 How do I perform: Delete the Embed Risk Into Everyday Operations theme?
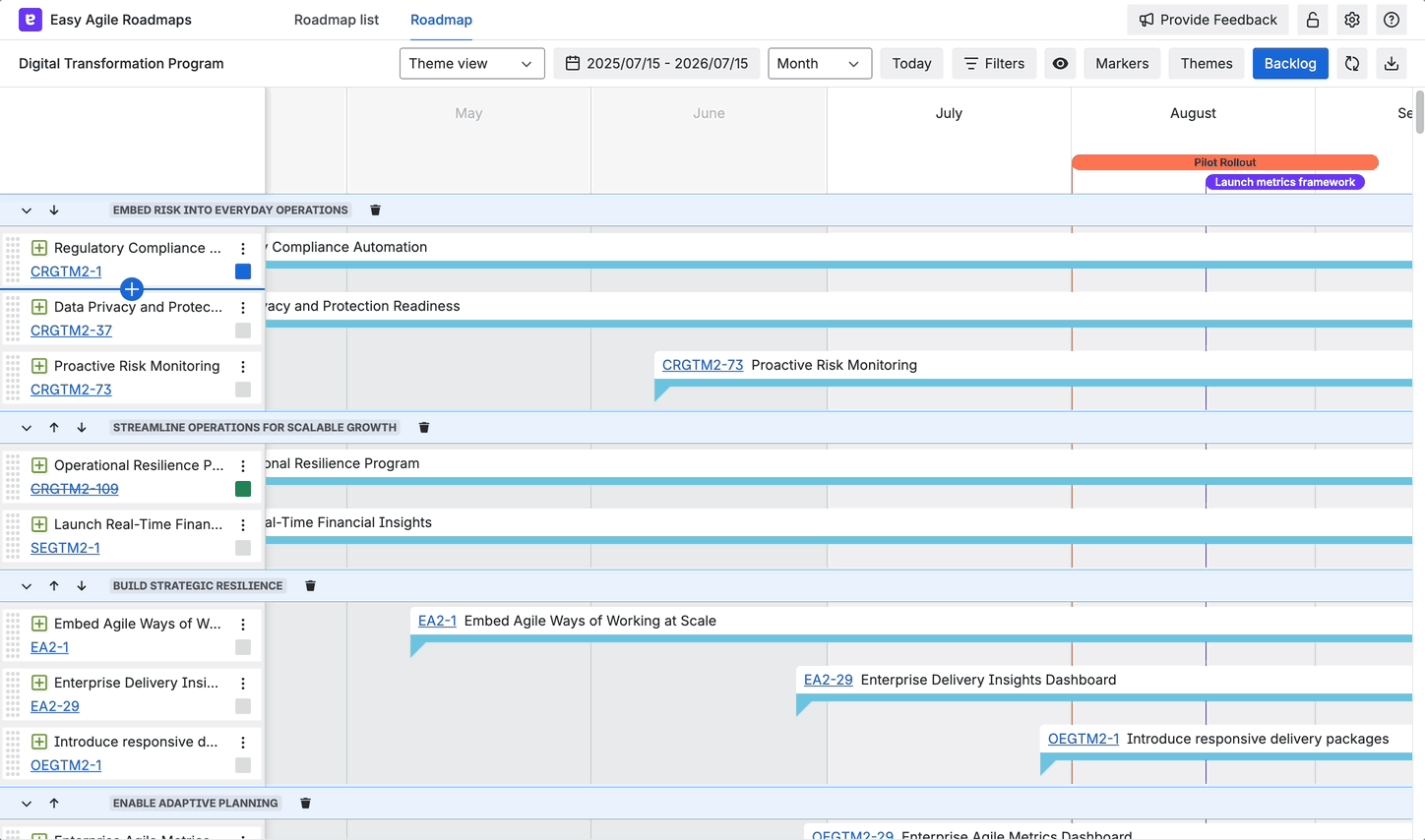click(375, 210)
